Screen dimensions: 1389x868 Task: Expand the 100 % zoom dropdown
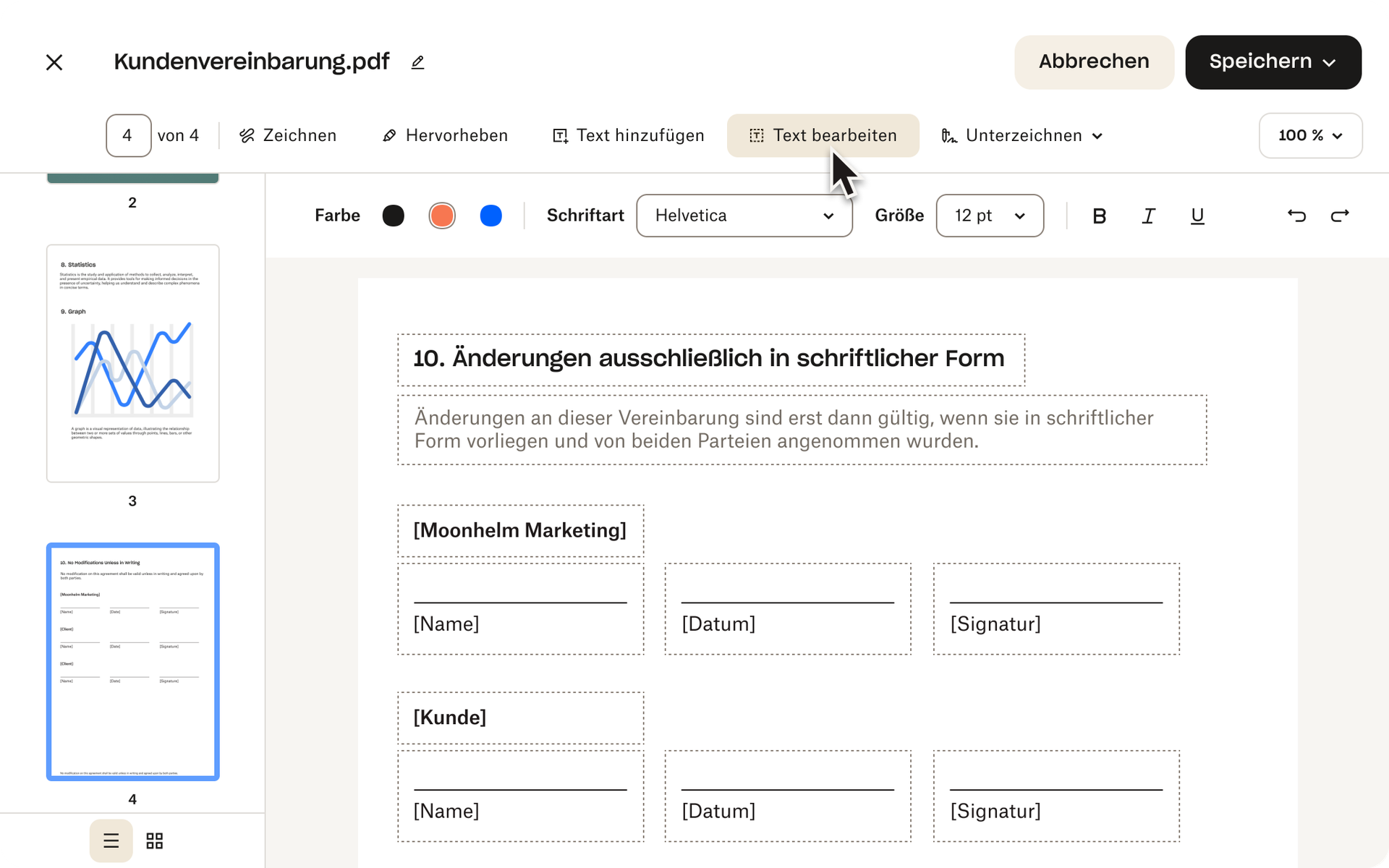pos(1310,135)
